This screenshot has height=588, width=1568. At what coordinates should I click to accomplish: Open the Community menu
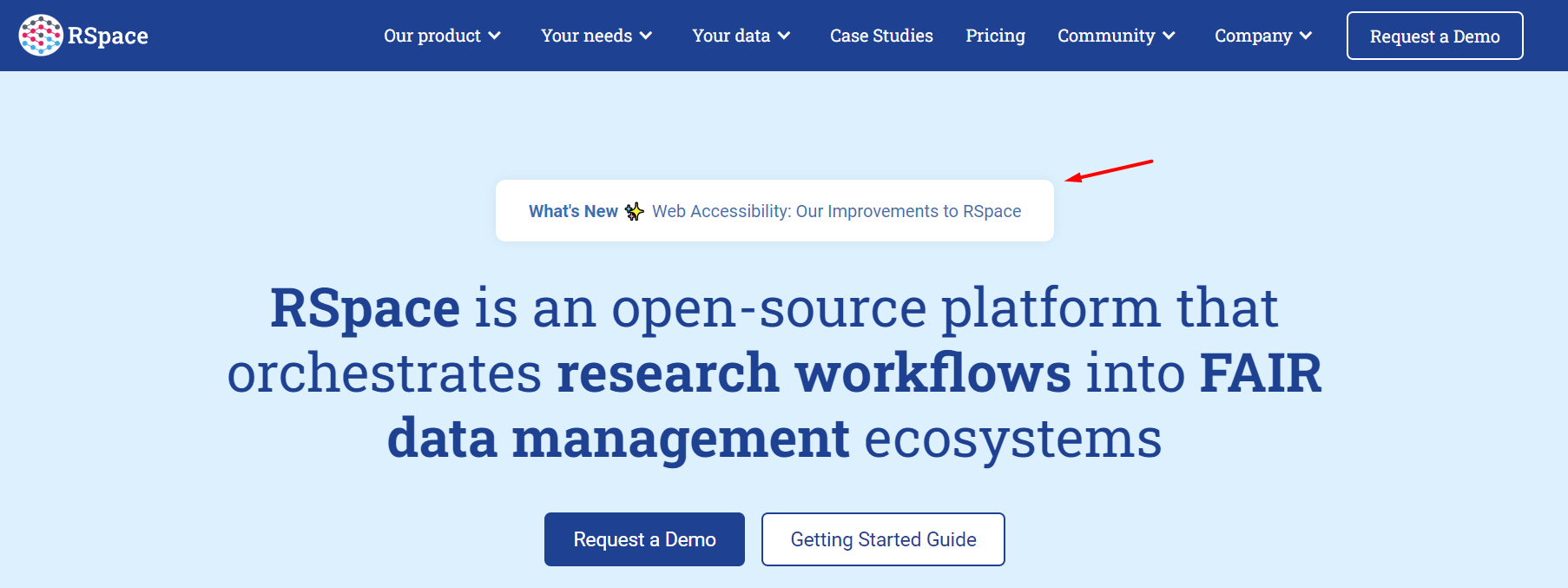click(x=1105, y=36)
